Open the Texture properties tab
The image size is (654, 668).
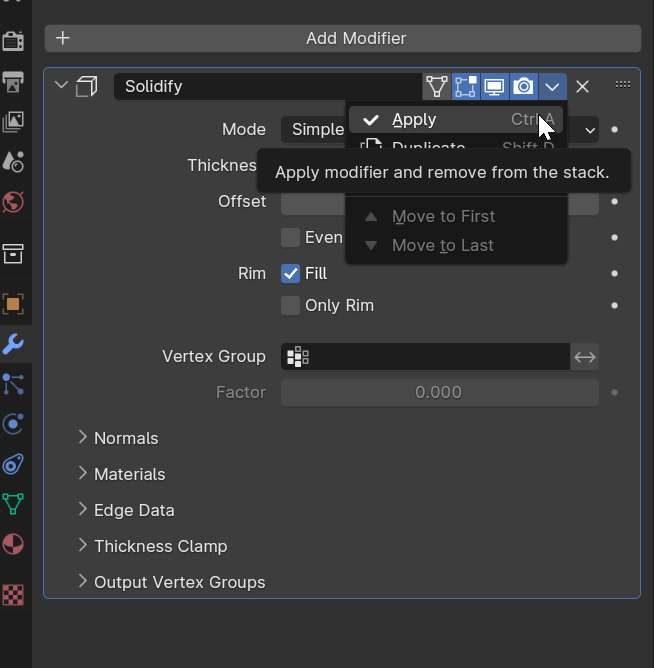[x=13, y=595]
